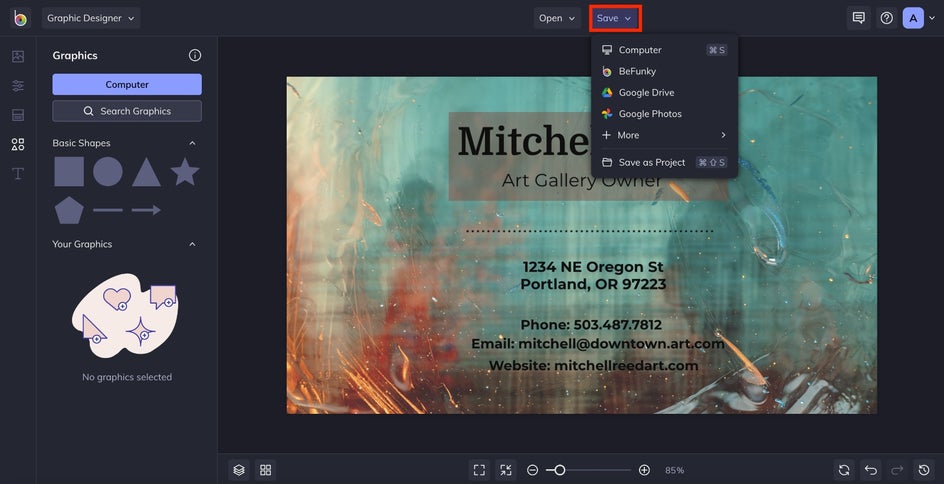
Task: Open the Text tool in sidebar
Action: coord(18,174)
